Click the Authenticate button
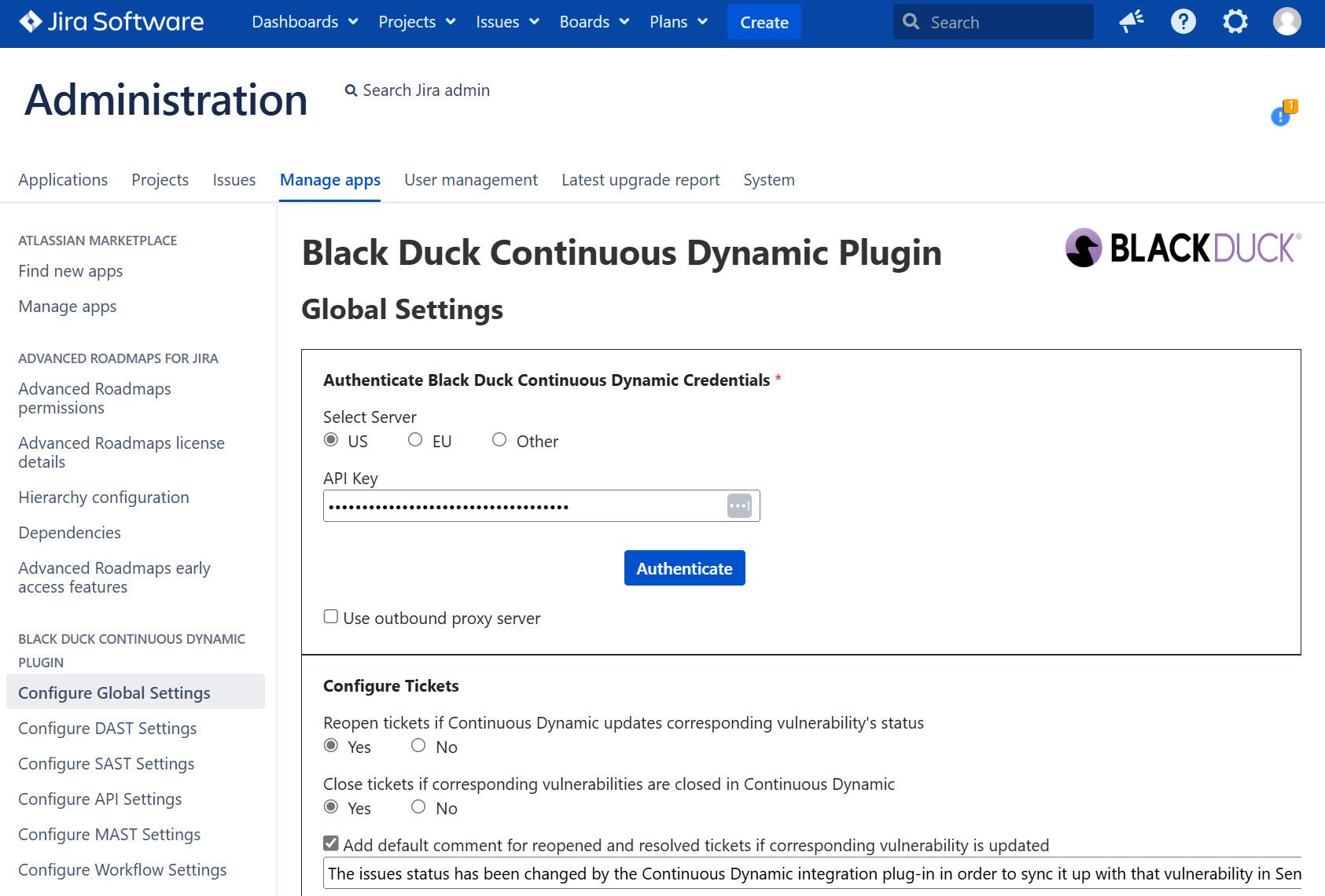 pyautogui.click(x=685, y=568)
